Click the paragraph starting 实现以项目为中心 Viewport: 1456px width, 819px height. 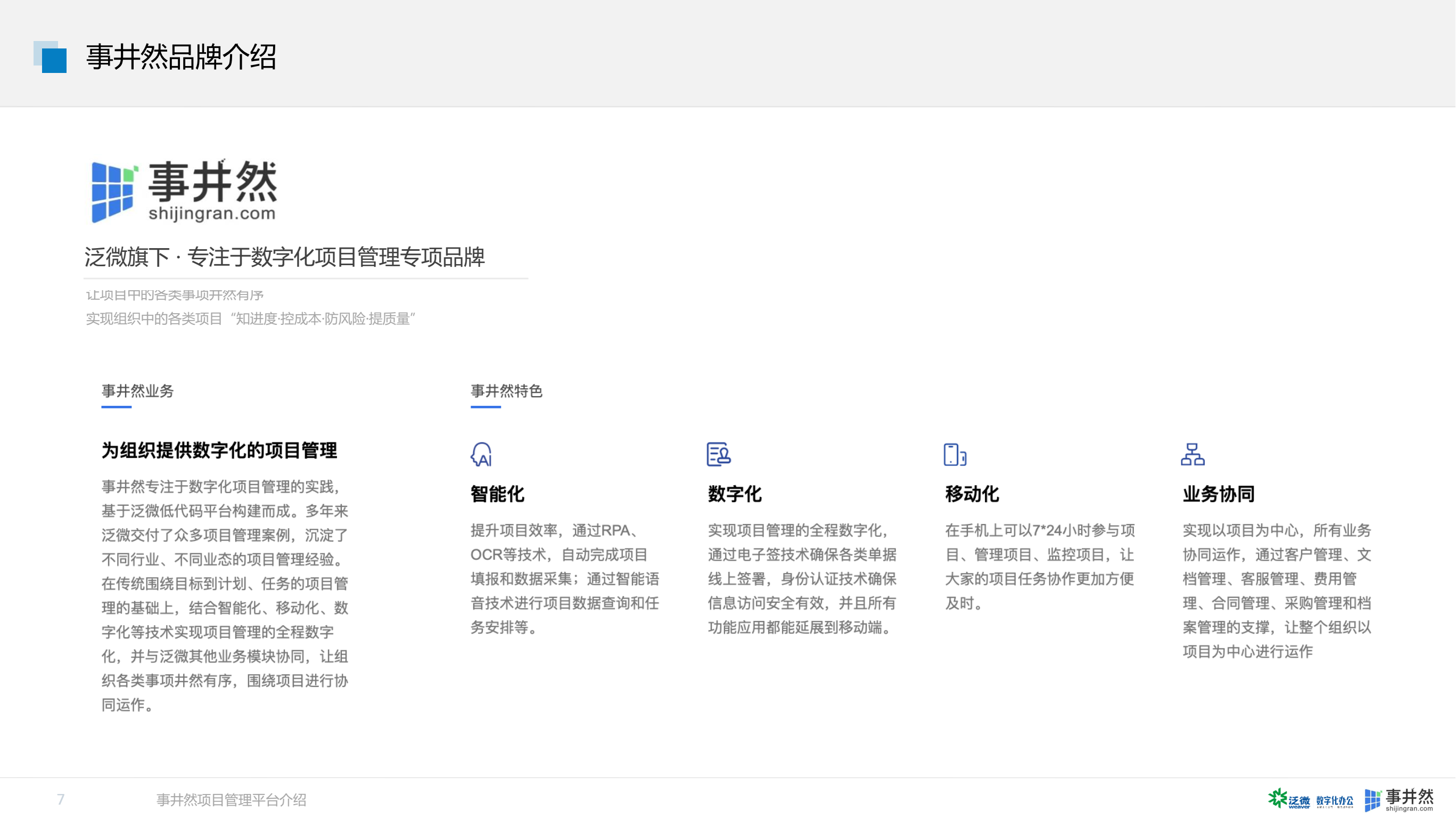1277,591
